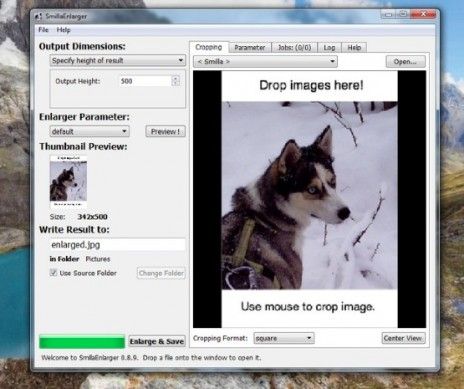Close the SmillaEnlarger window
Viewport: 464px width, 389px height.
[423, 14]
